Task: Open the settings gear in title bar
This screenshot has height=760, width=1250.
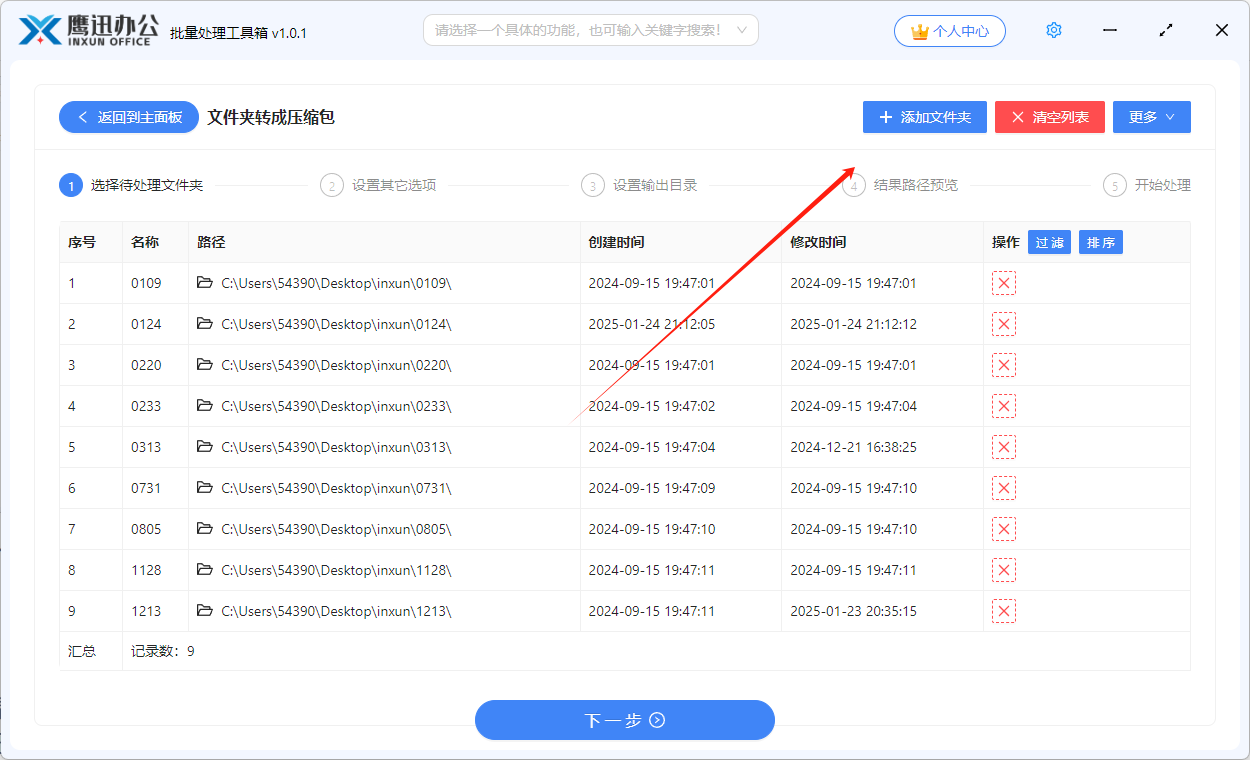Action: 1054,30
